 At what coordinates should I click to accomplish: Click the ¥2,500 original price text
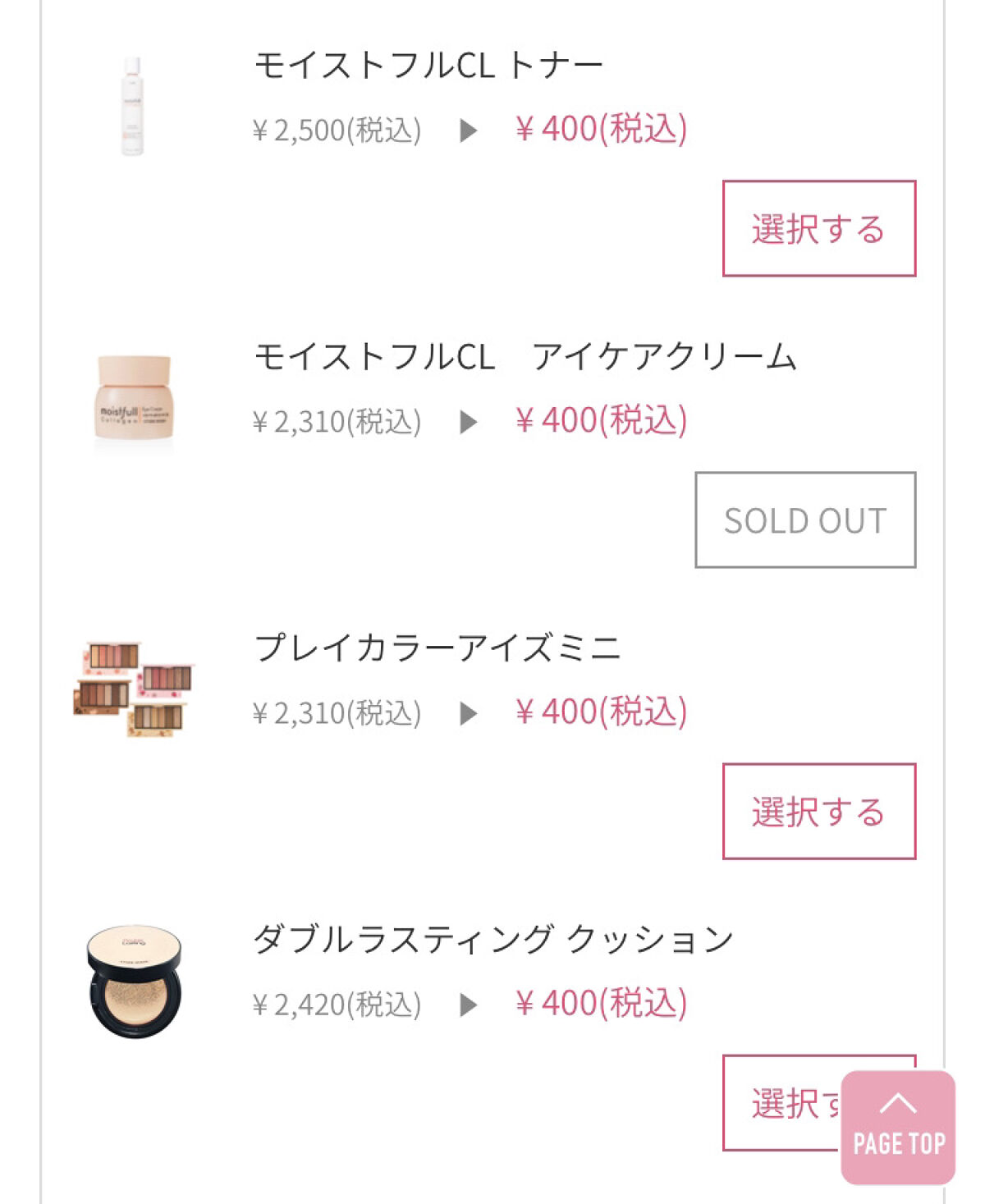point(337,130)
